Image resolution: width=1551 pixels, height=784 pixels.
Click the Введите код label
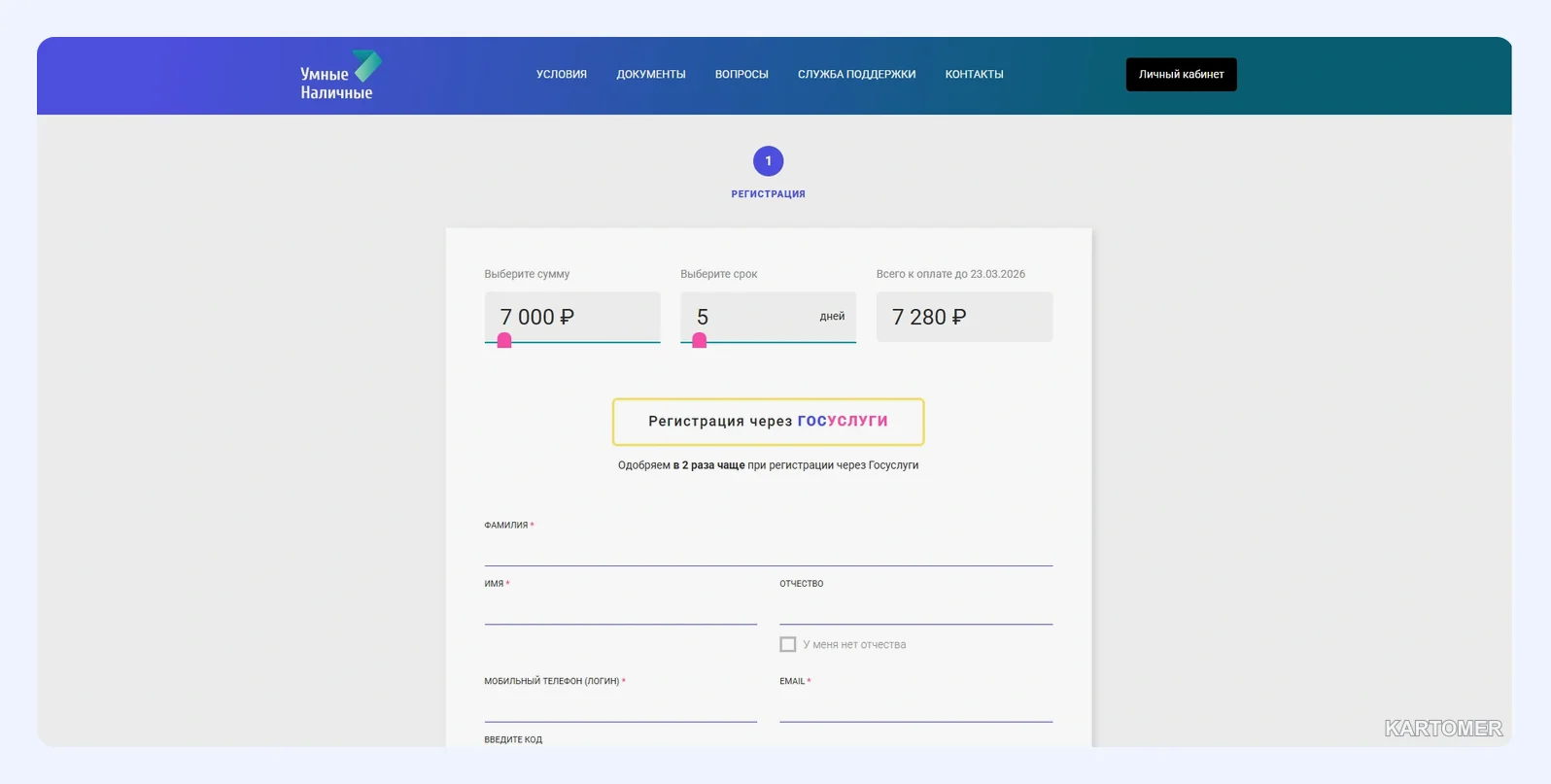[x=513, y=739]
